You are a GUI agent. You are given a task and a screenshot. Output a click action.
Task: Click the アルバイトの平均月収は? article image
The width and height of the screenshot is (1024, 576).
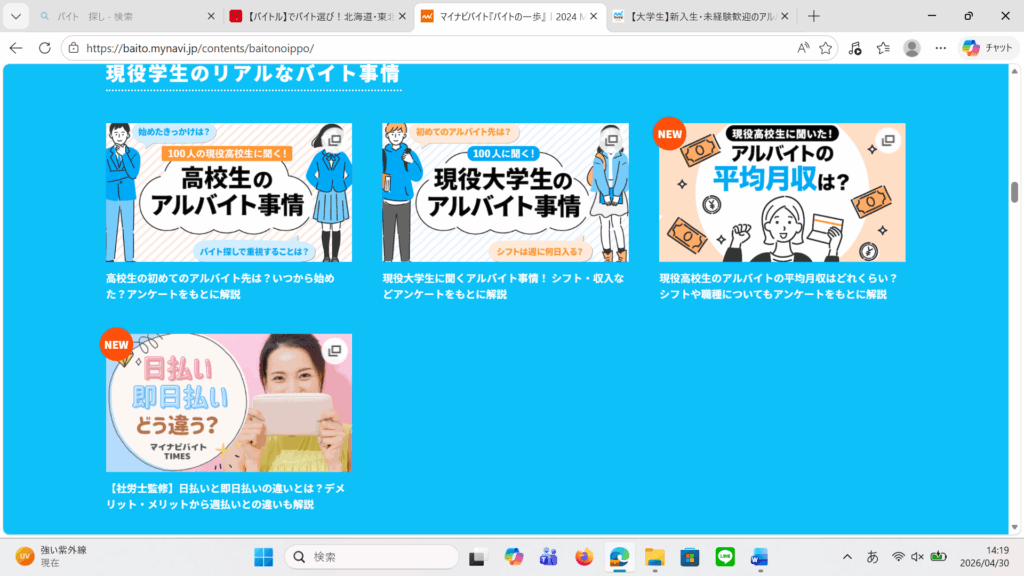click(x=781, y=192)
